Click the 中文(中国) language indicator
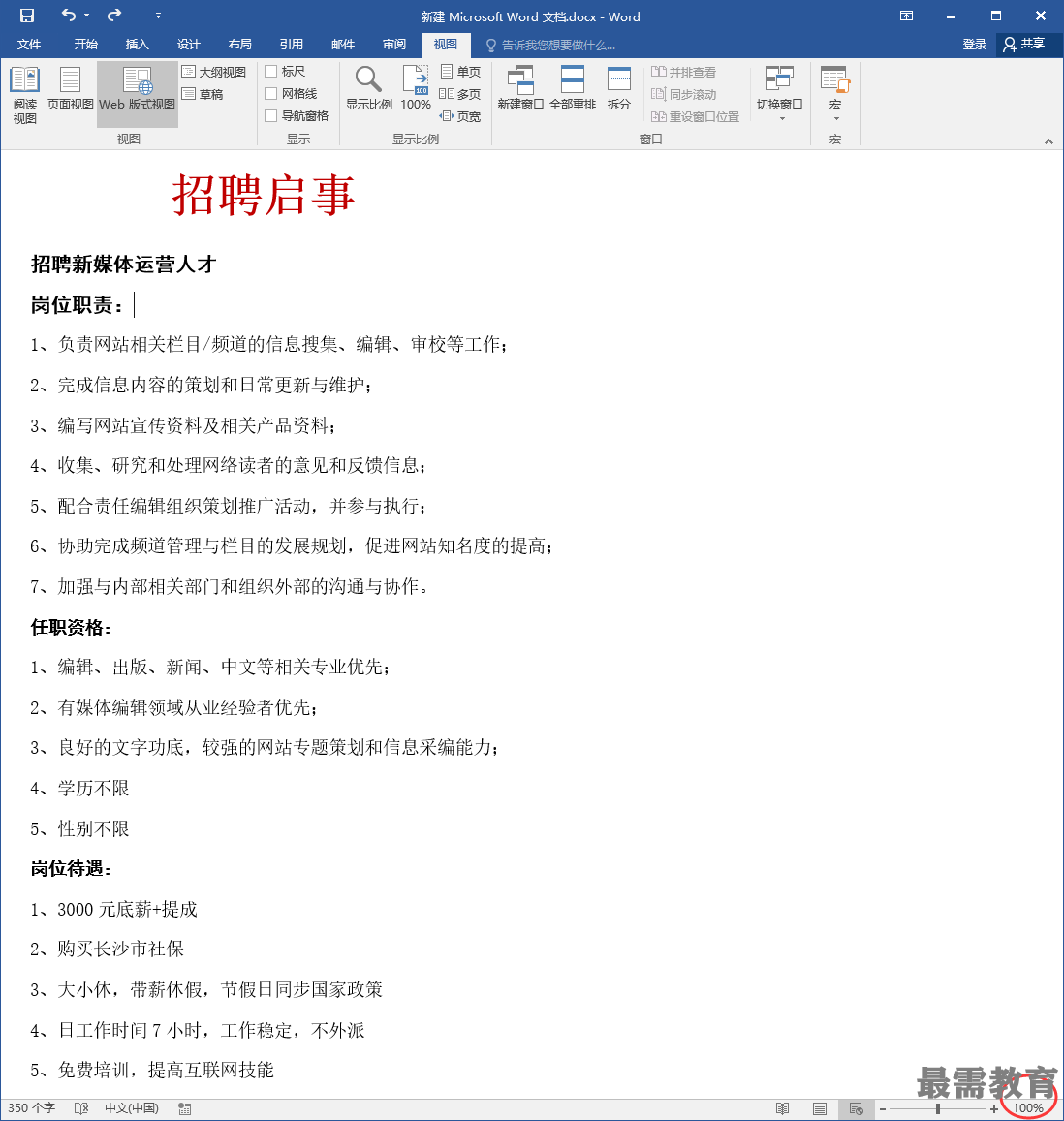This screenshot has height=1121, width=1064. pyautogui.click(x=132, y=1108)
